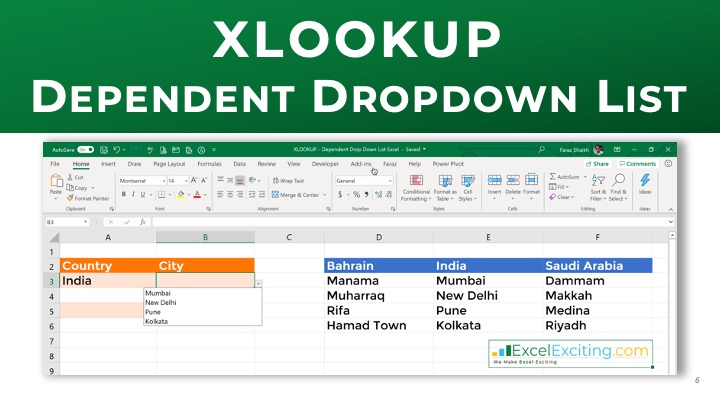Click the Insert cells icon
This screenshot has width=720, height=405.
[x=495, y=180]
